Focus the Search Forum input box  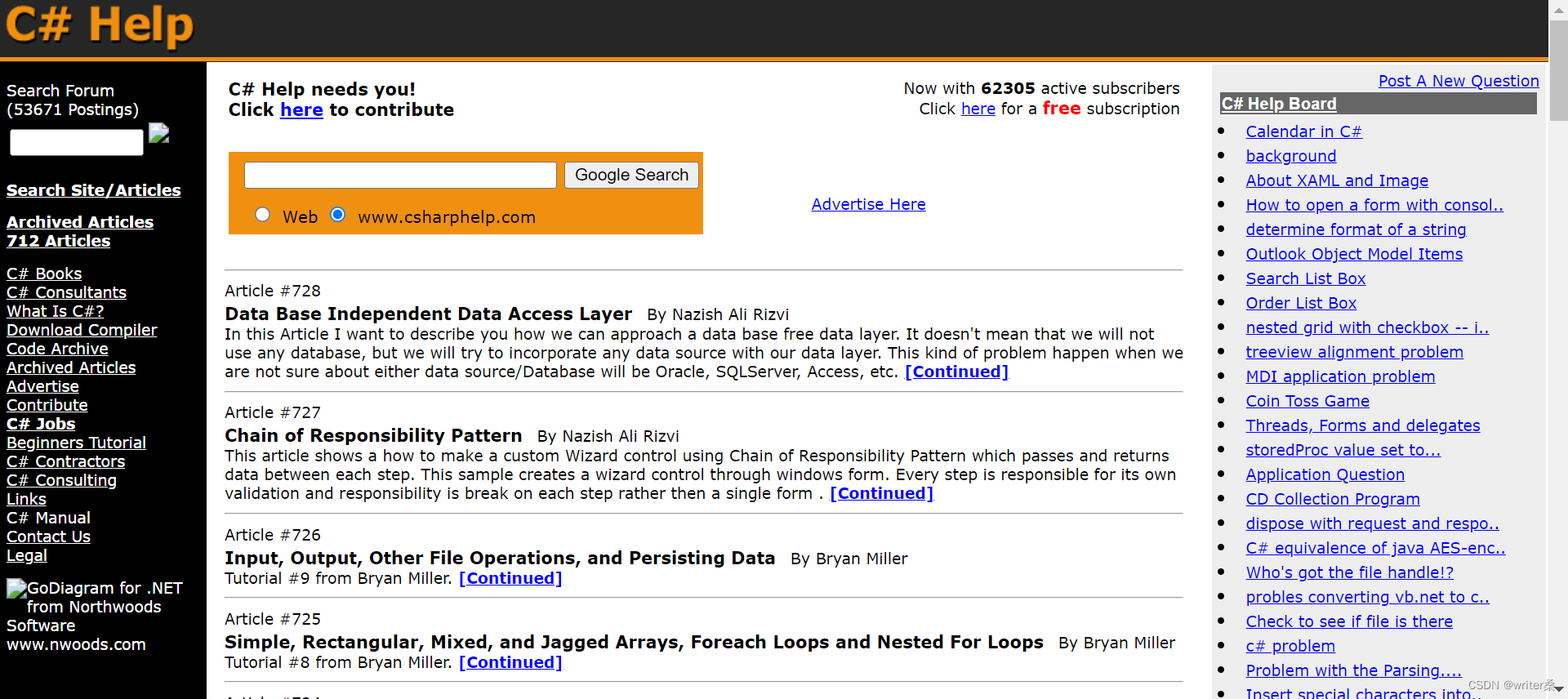tap(77, 142)
